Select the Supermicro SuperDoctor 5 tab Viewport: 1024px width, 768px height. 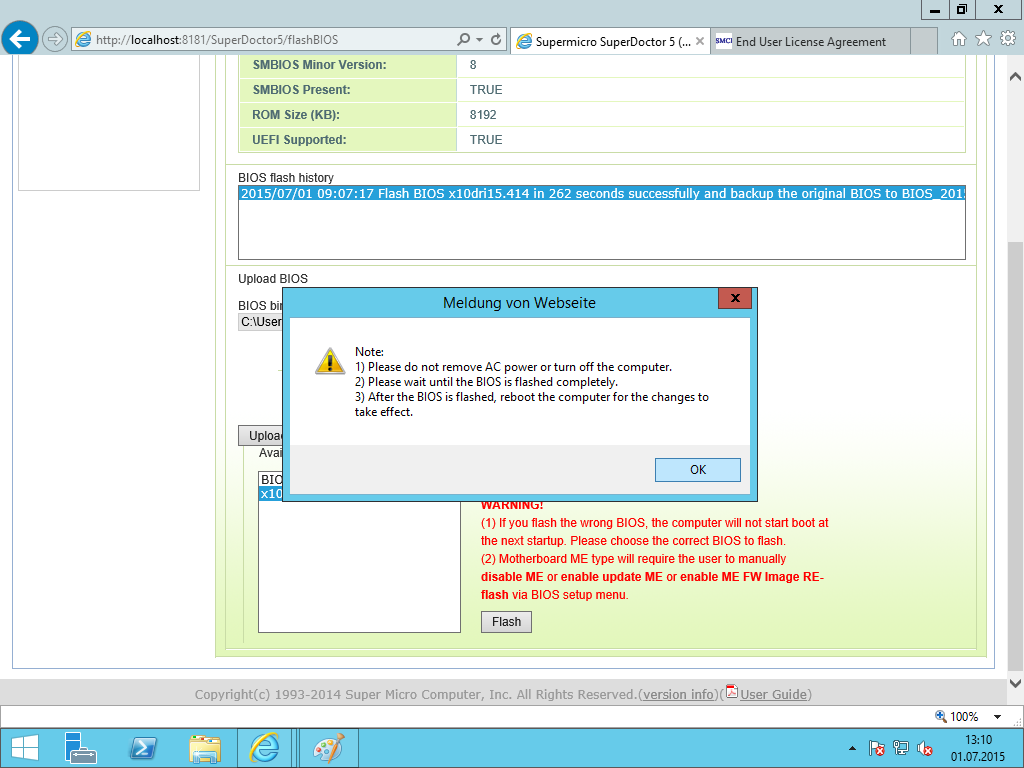610,42
